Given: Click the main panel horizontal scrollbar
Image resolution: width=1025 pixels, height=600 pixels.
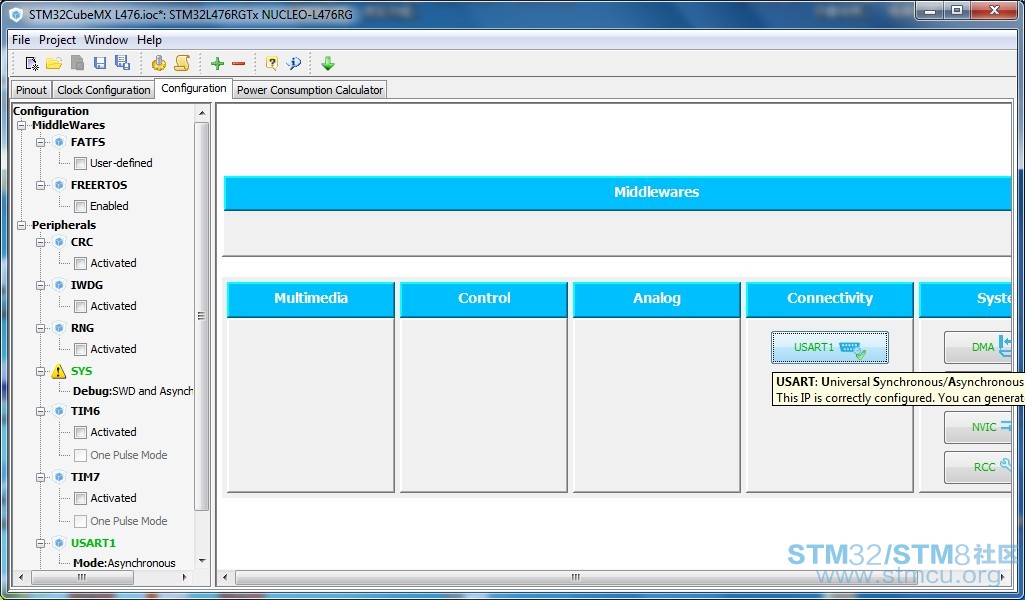Looking at the screenshot, I should coord(576,578).
